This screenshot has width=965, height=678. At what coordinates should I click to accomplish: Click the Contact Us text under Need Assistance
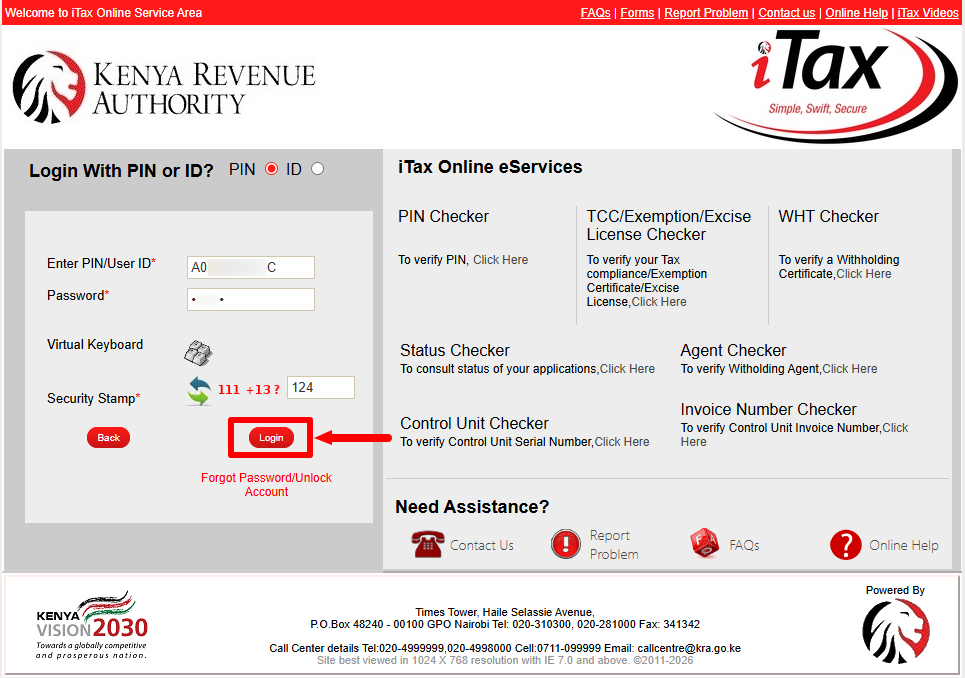(482, 545)
